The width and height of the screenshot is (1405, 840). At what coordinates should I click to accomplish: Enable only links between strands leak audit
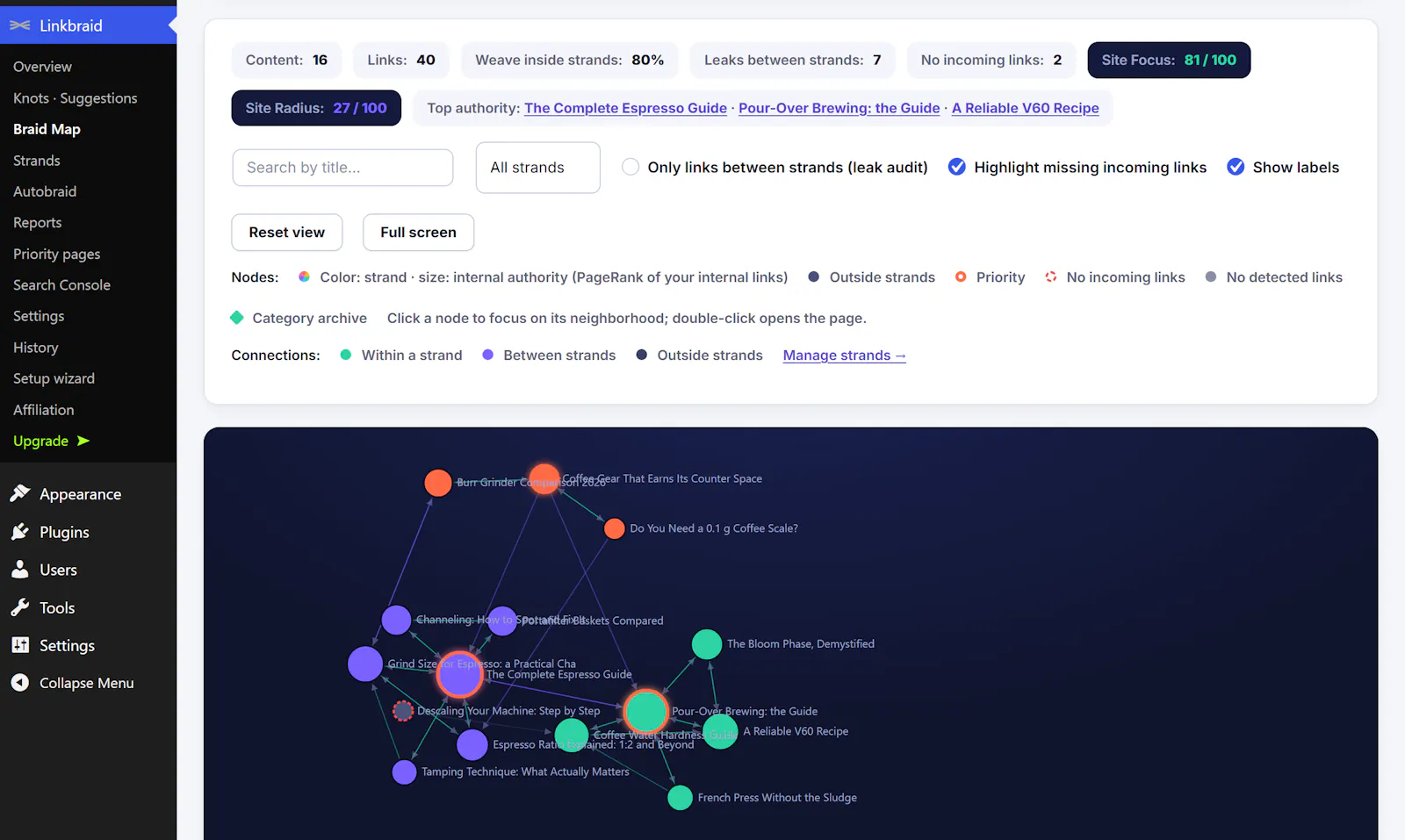[630, 167]
